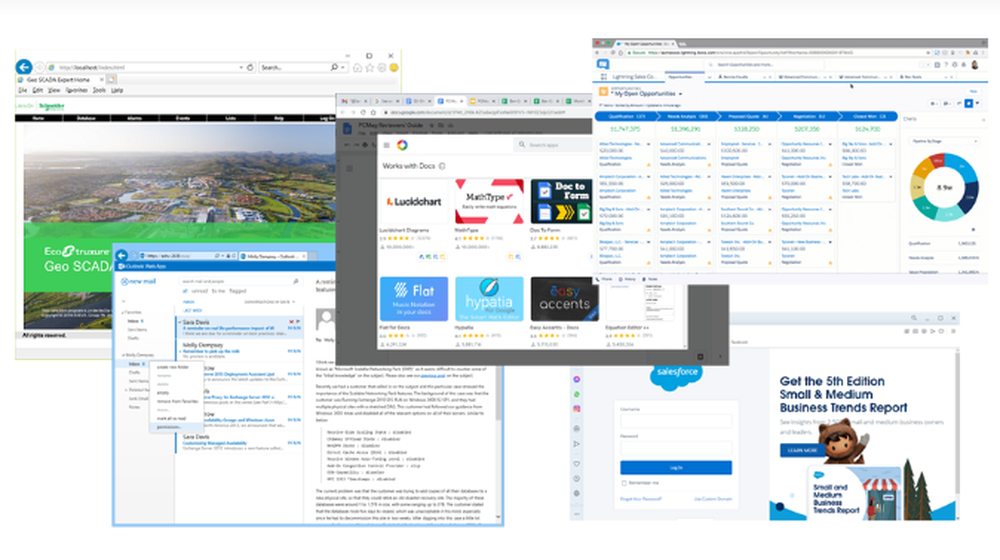Screen dimensions: 1000x560
Task: Open the Pipeline by Stage chart dropdown
Action: 944,141
